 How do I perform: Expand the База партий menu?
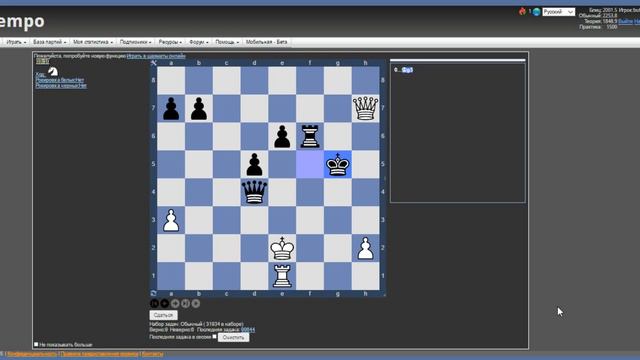click(x=49, y=42)
